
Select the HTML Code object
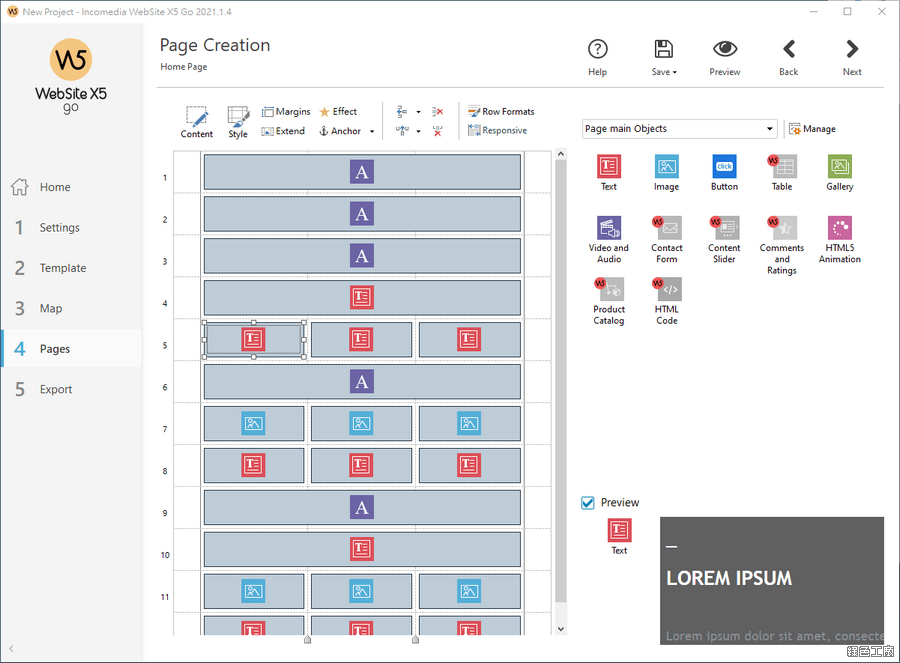[666, 301]
